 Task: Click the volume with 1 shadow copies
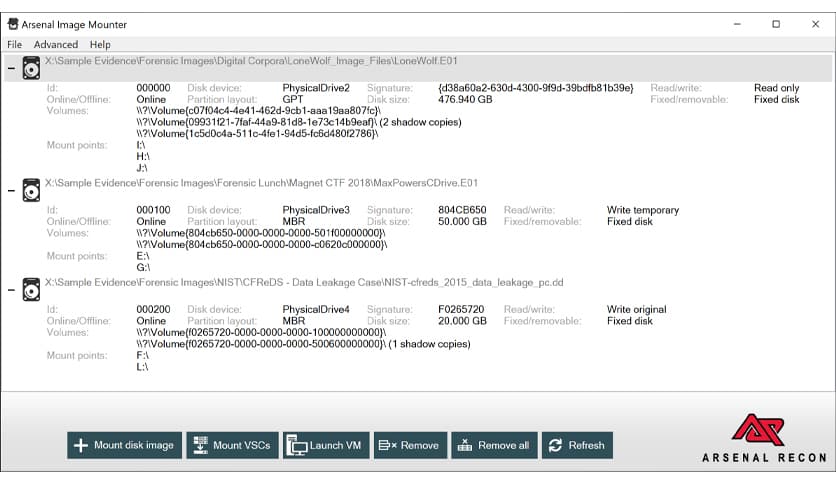(x=303, y=344)
